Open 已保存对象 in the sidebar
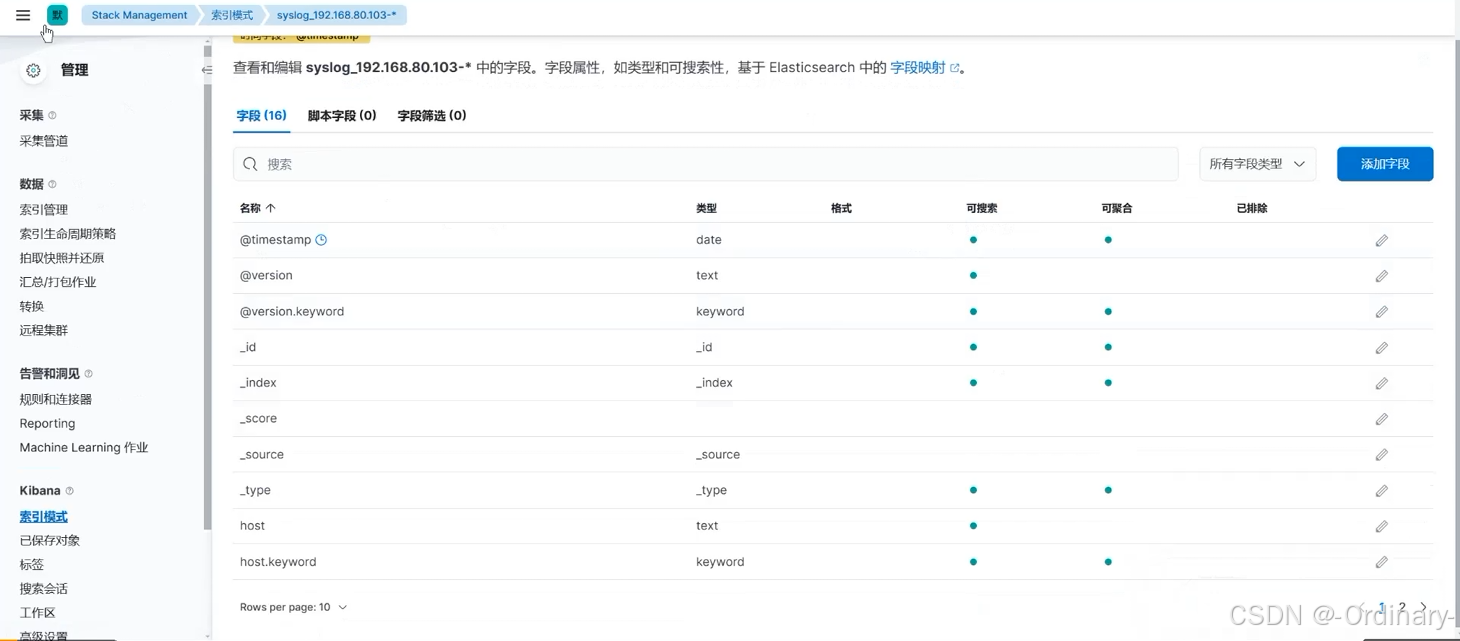 point(50,541)
